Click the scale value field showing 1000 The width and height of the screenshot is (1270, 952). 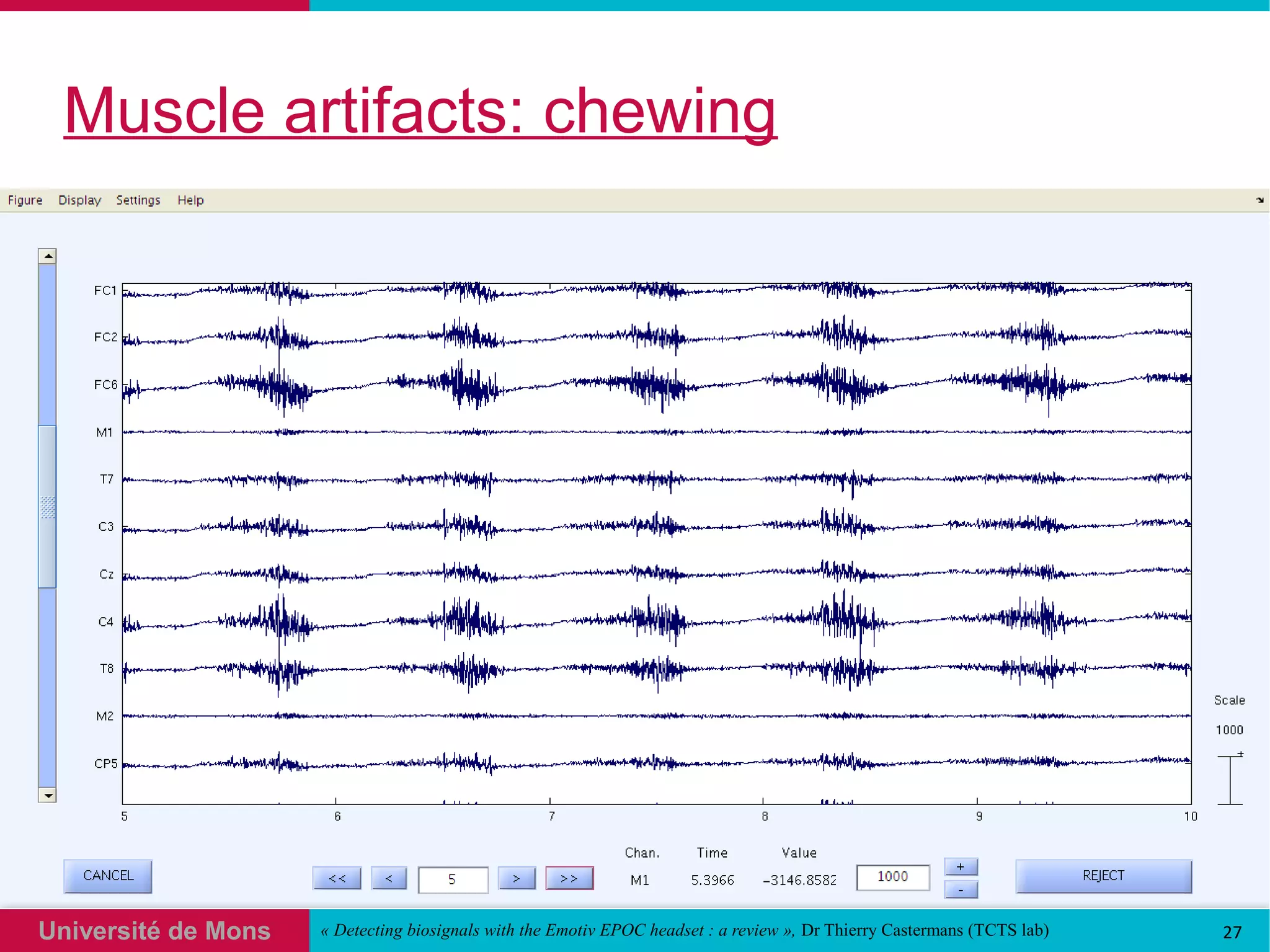click(x=892, y=877)
